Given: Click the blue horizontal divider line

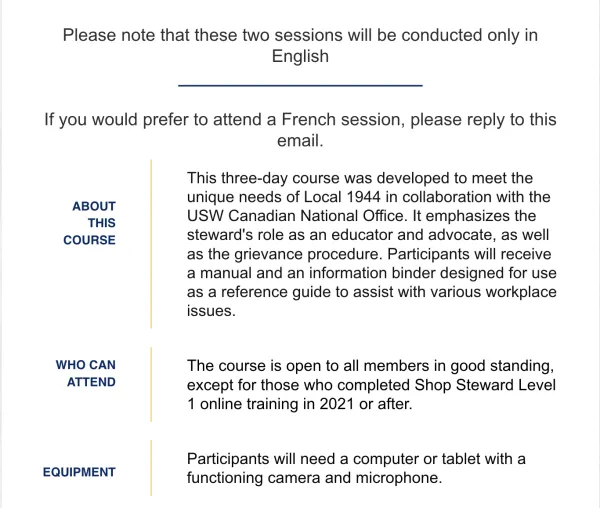Looking at the screenshot, I should point(300,85).
